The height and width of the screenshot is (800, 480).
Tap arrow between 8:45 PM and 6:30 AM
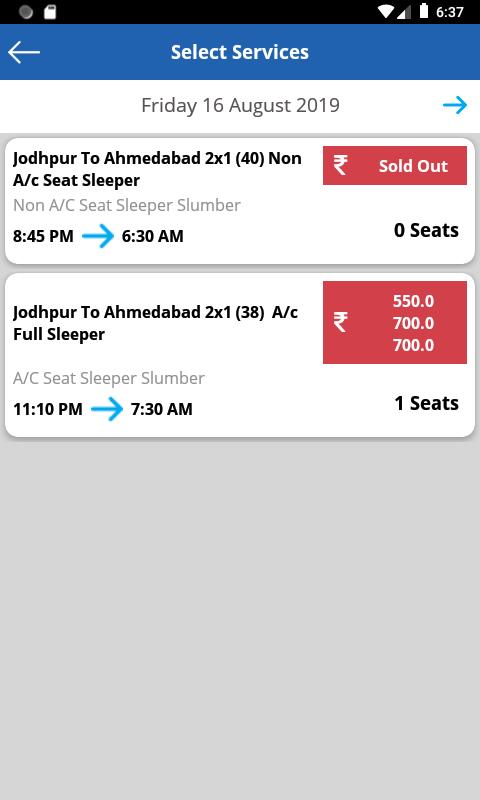point(98,236)
